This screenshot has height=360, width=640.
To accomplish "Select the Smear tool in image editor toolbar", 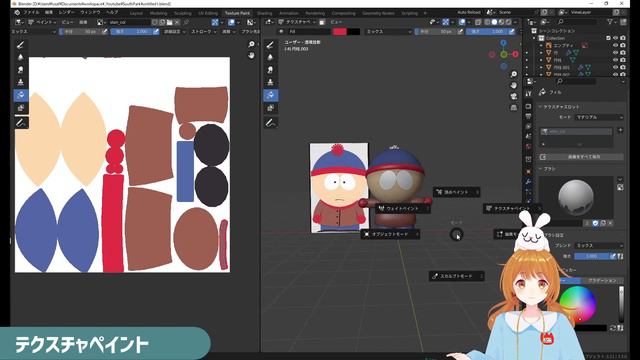I will [x=21, y=70].
